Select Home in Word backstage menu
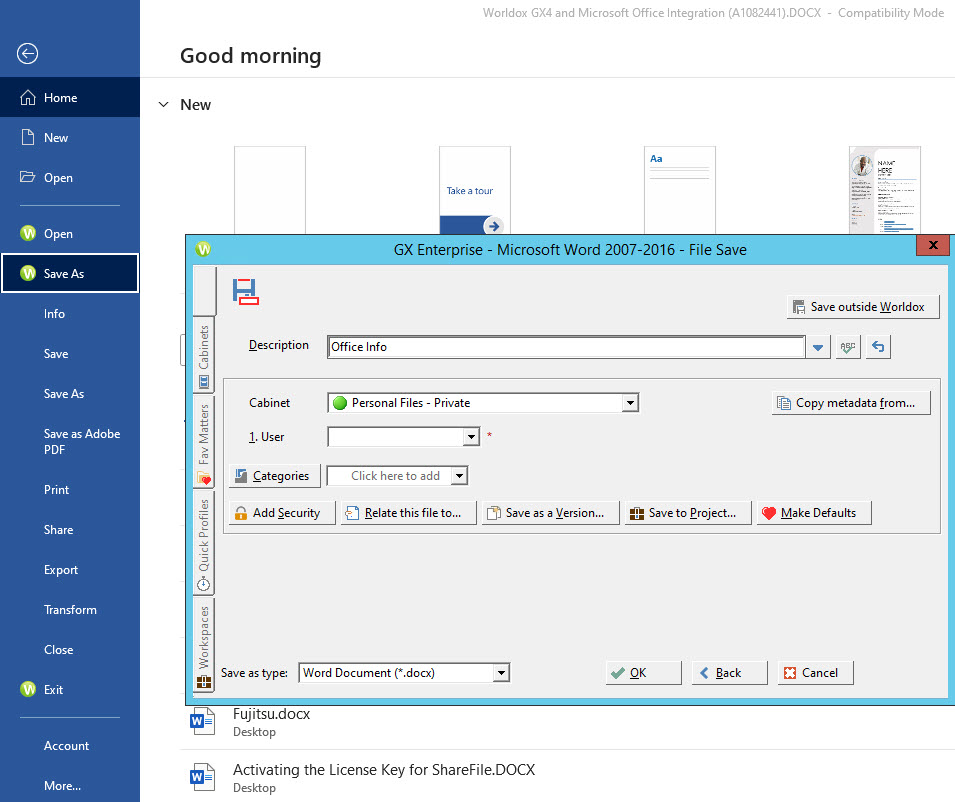The width and height of the screenshot is (955, 802). [70, 97]
